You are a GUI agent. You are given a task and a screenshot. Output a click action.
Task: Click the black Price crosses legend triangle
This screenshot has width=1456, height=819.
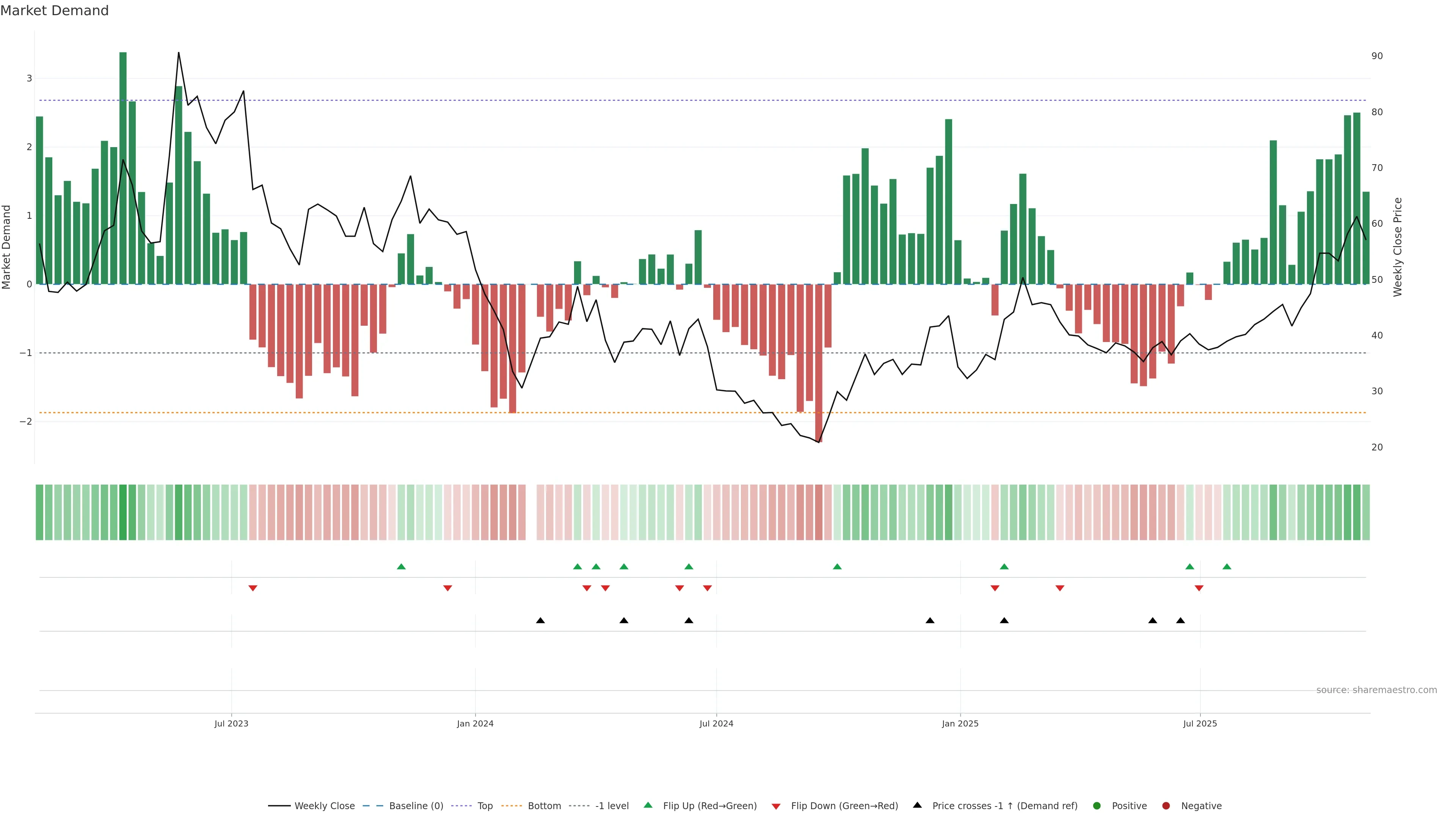point(917,805)
